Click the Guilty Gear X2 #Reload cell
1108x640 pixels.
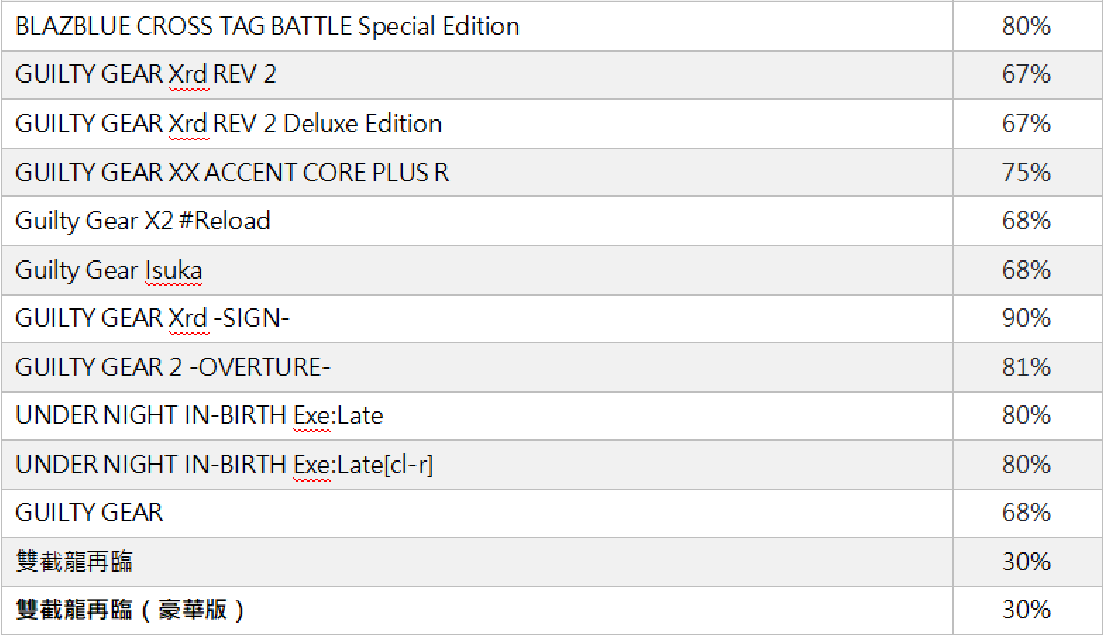143,221
